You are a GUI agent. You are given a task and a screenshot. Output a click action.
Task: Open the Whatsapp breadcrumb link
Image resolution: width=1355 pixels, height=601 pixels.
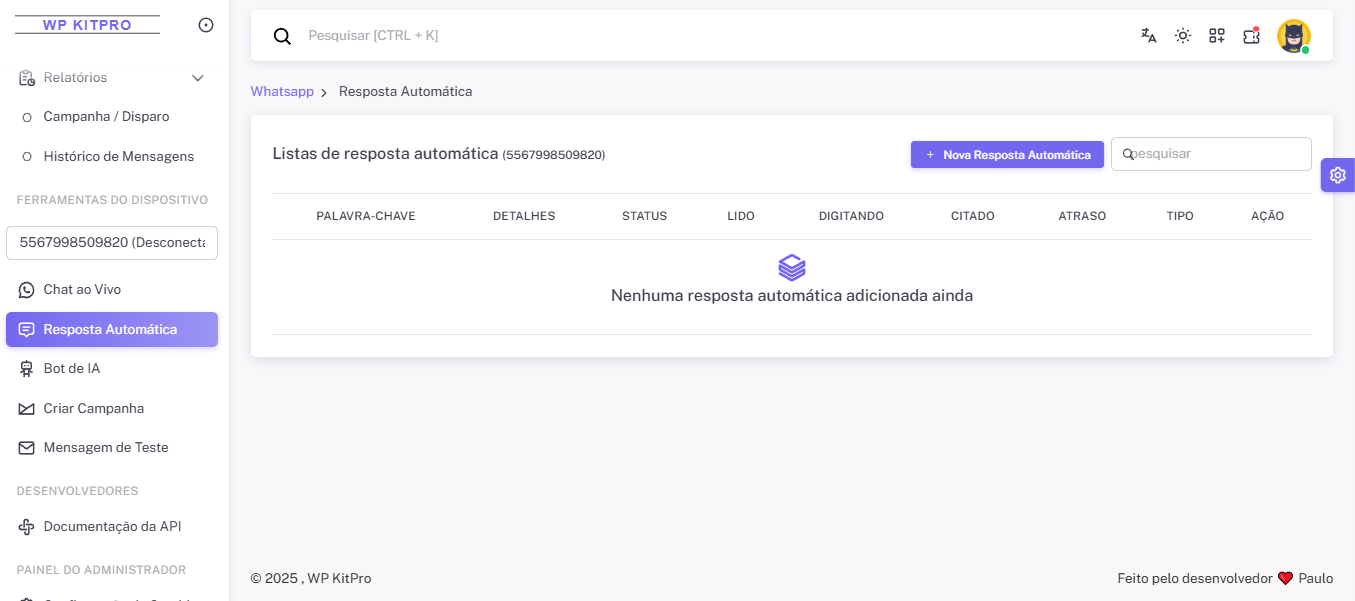[282, 91]
